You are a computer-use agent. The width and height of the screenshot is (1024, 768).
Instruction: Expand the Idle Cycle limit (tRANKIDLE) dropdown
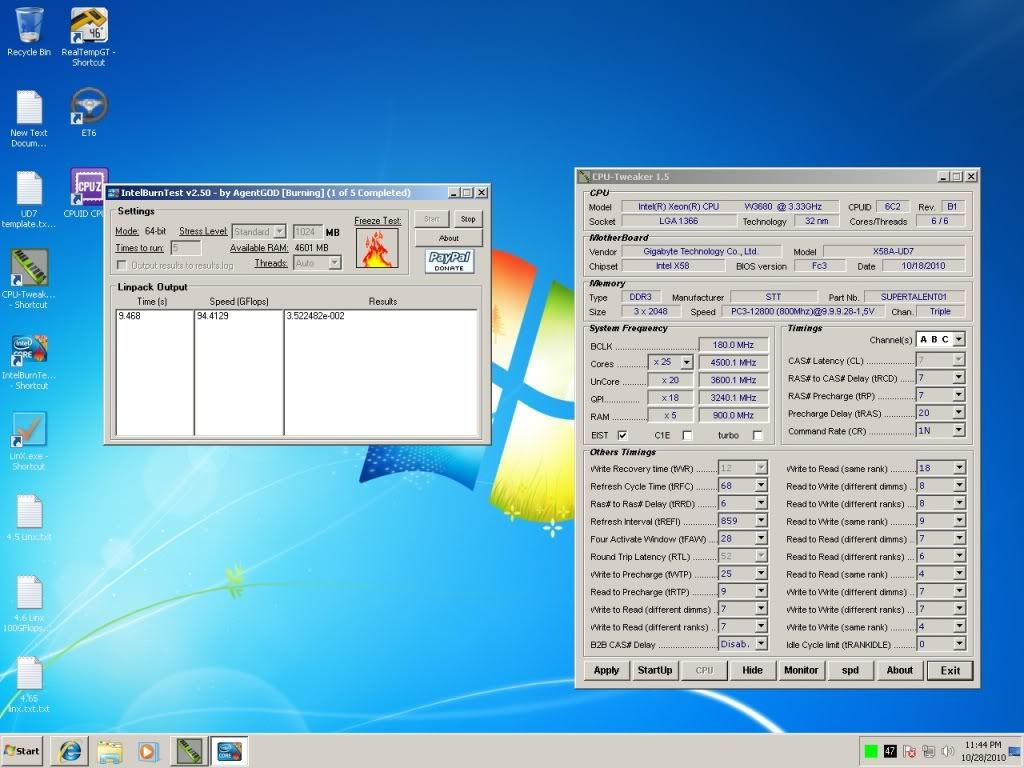(959, 644)
